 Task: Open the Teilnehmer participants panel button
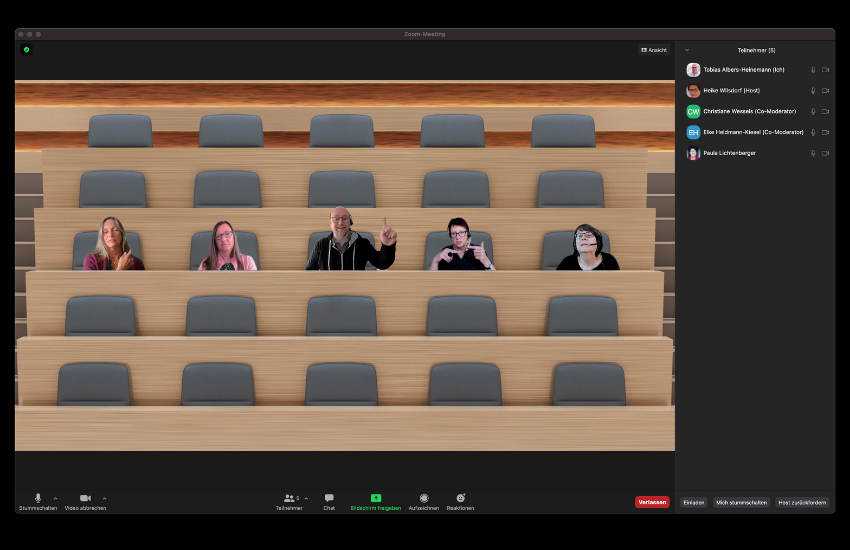[289, 502]
